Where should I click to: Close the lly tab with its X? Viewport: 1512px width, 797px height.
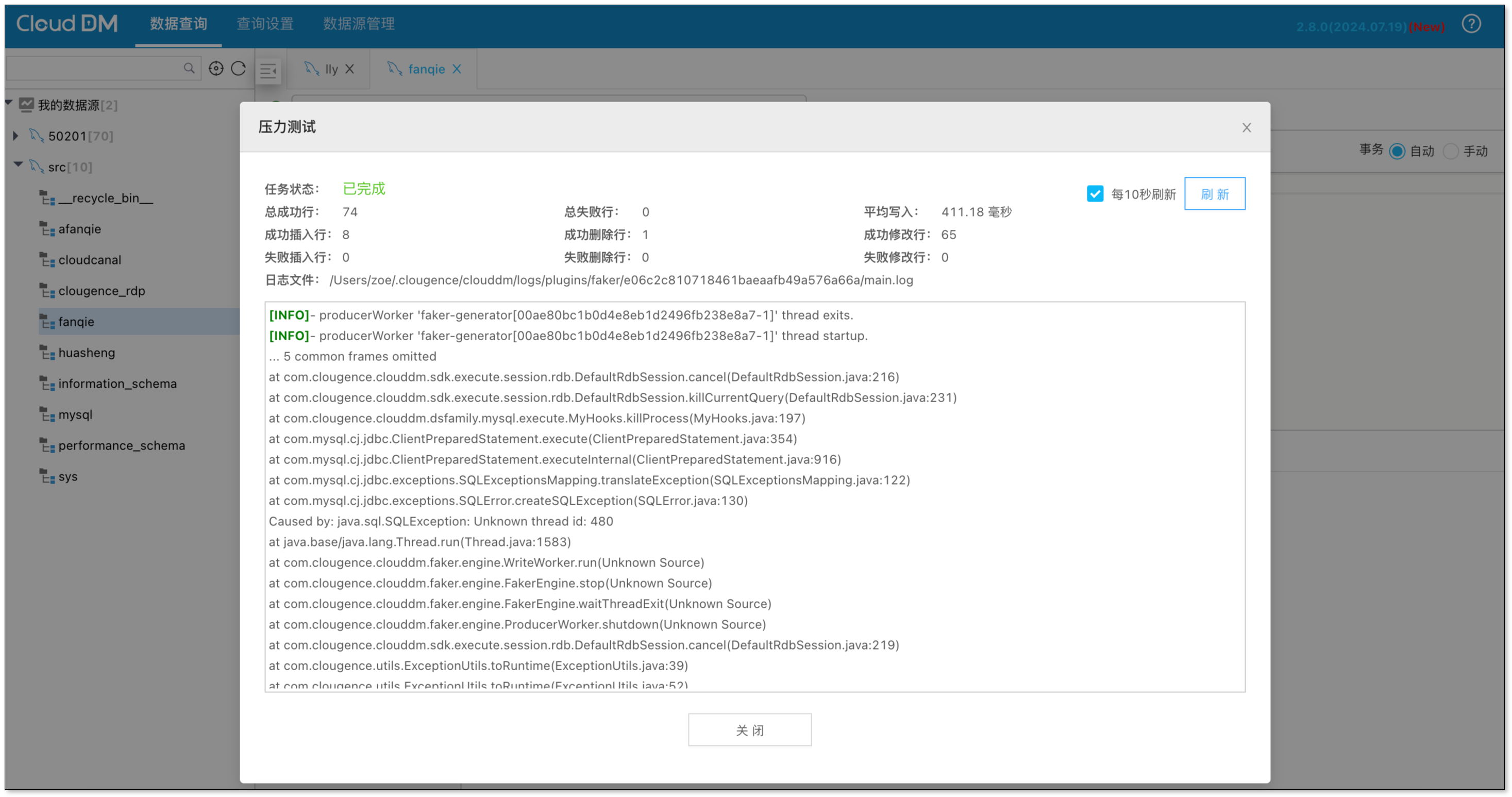350,69
